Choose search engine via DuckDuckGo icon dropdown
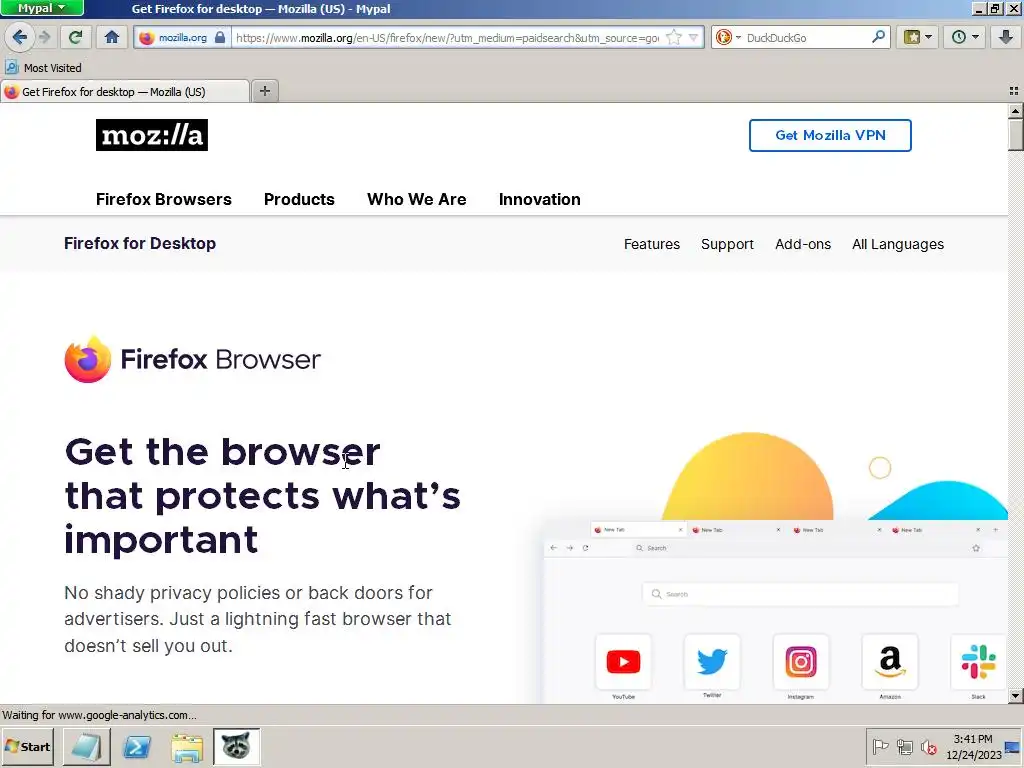Viewport: 1024px width, 768px height. [728, 37]
